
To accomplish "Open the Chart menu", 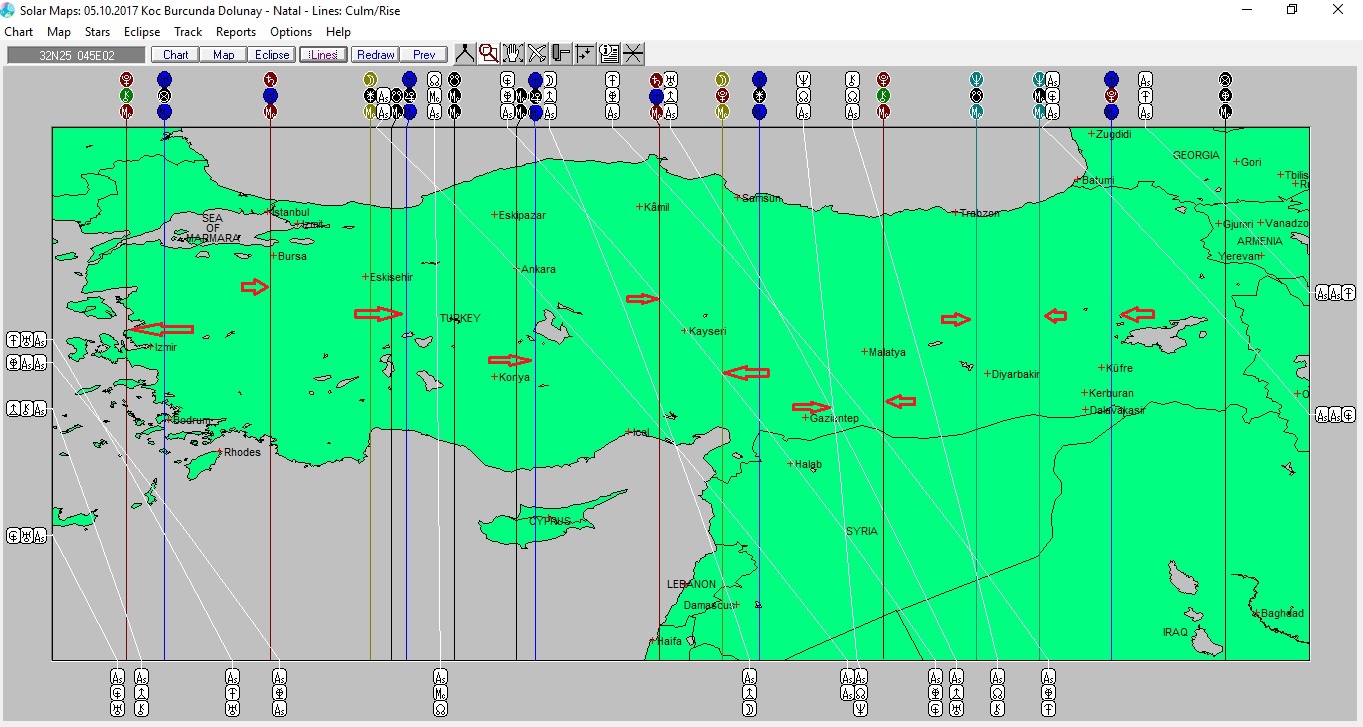I will coord(19,32).
